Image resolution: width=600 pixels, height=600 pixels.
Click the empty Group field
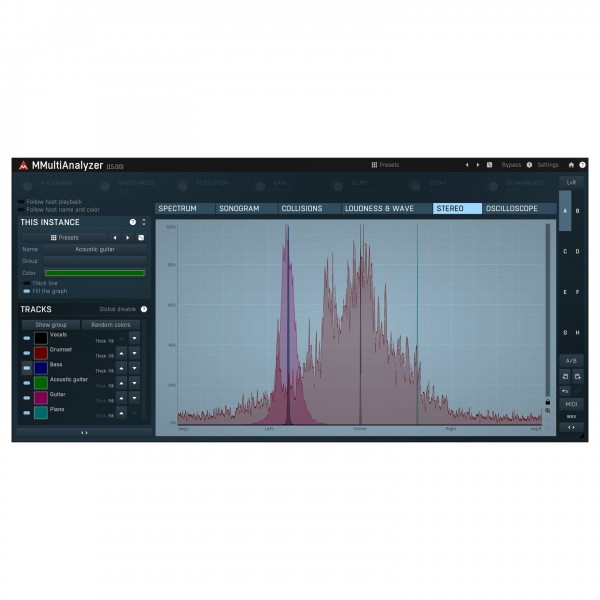pyautogui.click(x=95, y=261)
